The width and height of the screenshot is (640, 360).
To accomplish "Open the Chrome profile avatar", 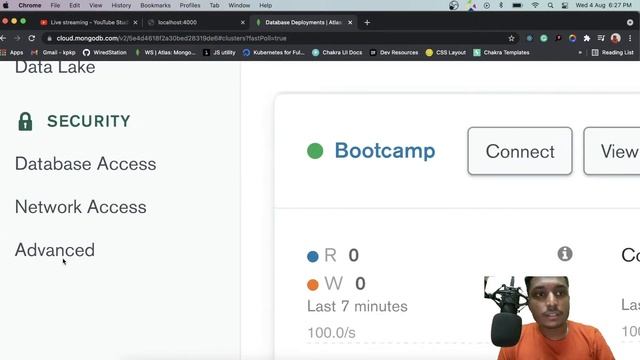I will [x=616, y=38].
